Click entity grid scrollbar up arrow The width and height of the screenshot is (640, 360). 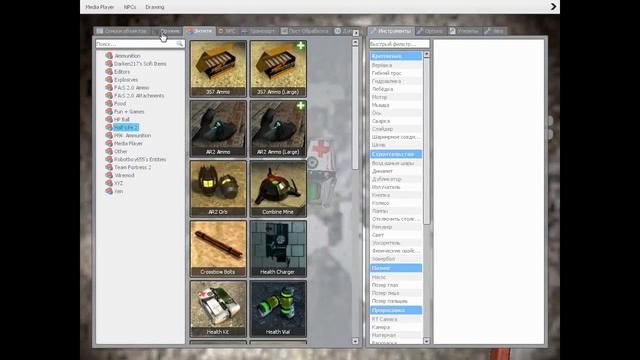[355, 42]
